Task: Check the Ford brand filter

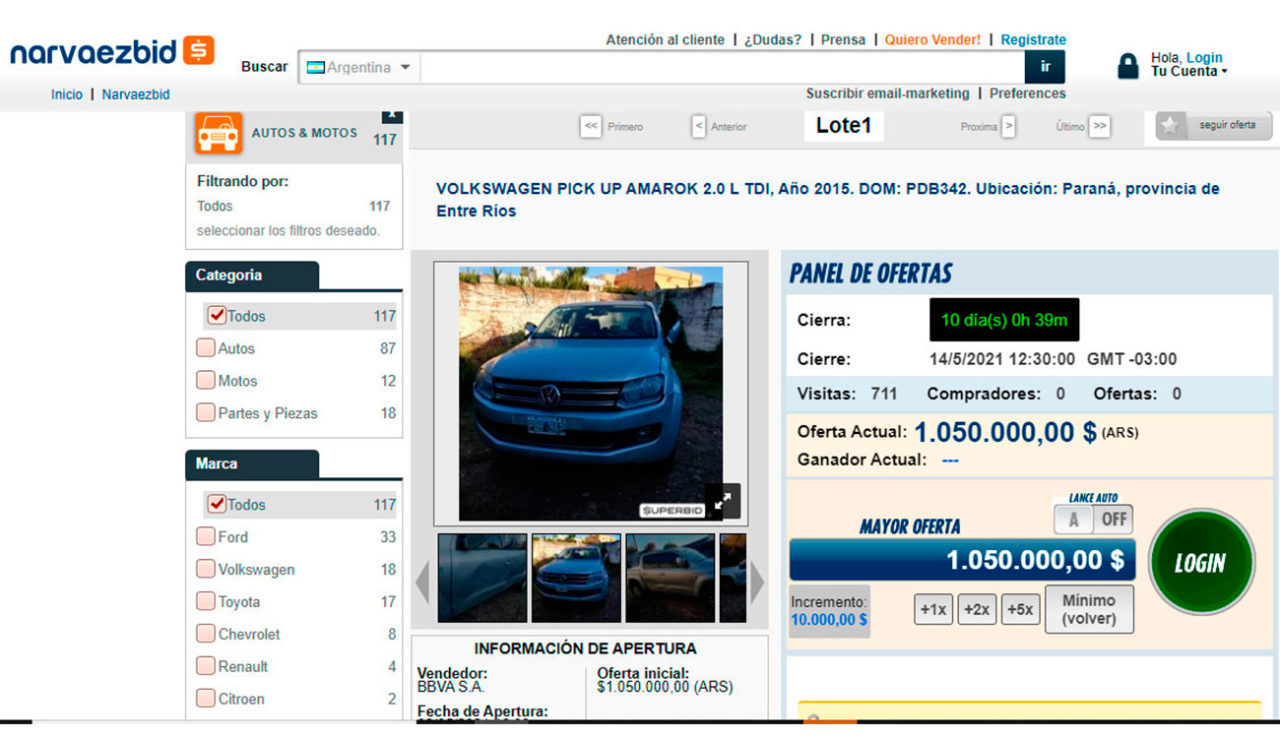Action: (x=207, y=537)
